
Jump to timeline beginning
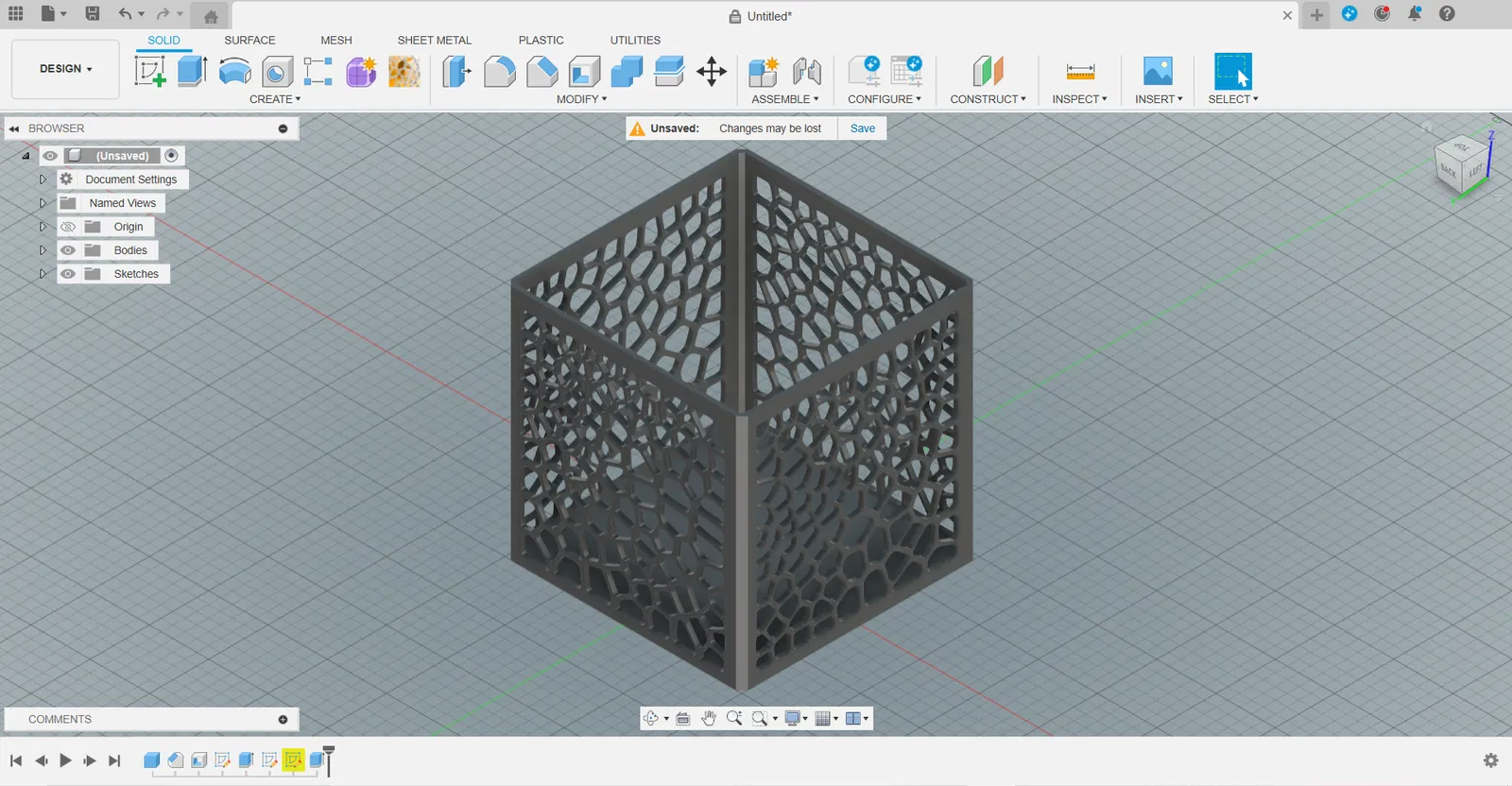(x=16, y=760)
